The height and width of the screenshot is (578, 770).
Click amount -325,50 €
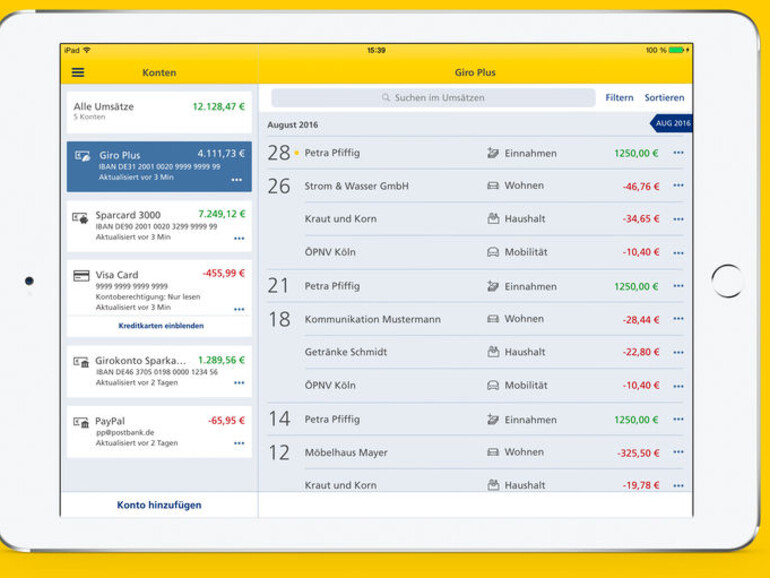click(638, 453)
